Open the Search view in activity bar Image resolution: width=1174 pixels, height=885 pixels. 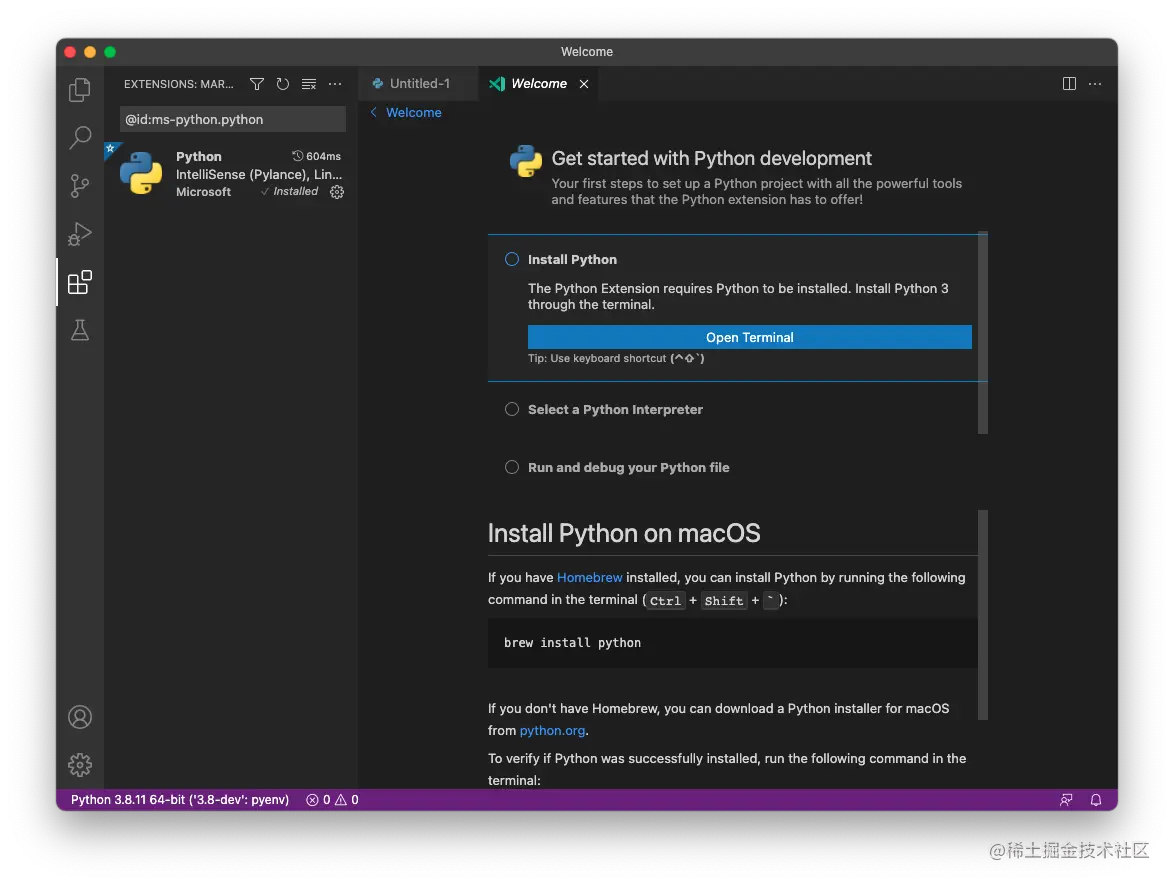(x=79, y=138)
